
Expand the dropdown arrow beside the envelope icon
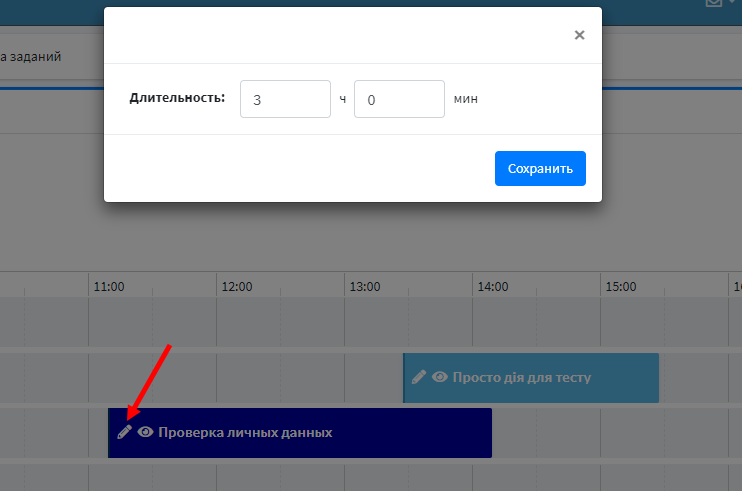click(733, 3)
